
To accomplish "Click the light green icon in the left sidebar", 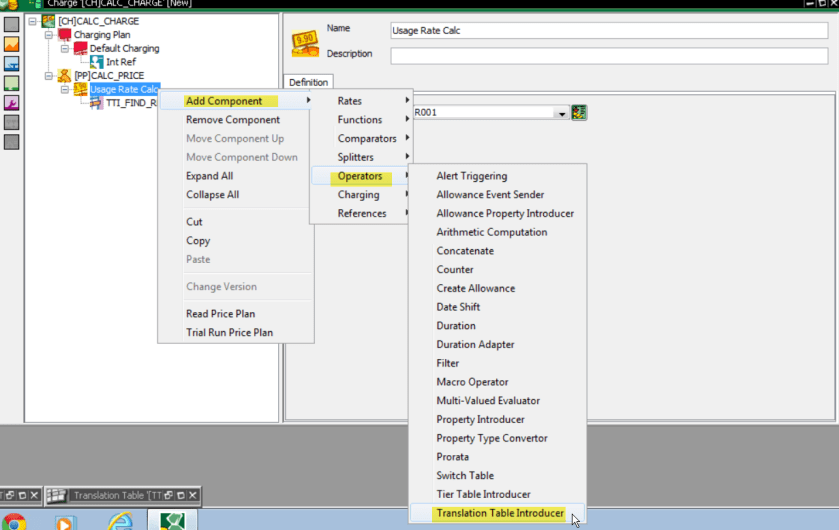I will [x=11, y=83].
